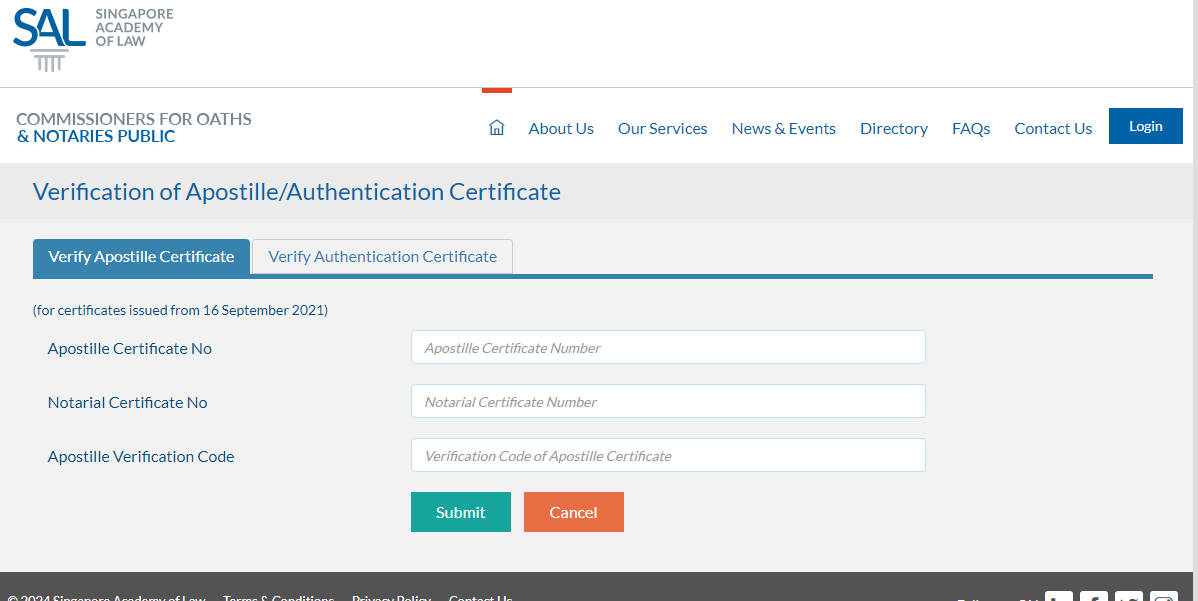Image resolution: width=1198 pixels, height=601 pixels.
Task: Focus the Verification Code of Apostille Certificate field
Action: pyautogui.click(x=668, y=456)
